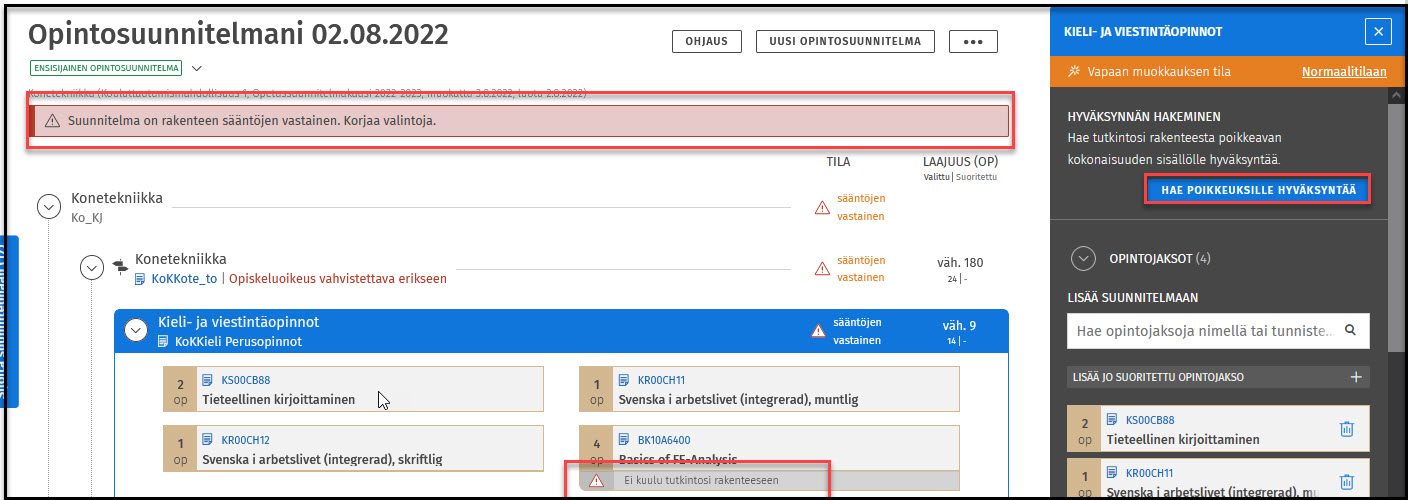Delete KR00CH11 from side panel list
This screenshot has height=500, width=1408.
click(x=1346, y=482)
